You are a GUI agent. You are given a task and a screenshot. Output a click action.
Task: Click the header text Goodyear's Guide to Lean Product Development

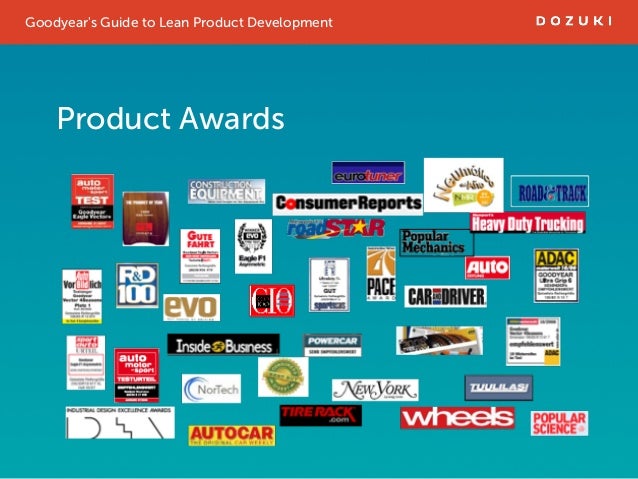coord(179,22)
